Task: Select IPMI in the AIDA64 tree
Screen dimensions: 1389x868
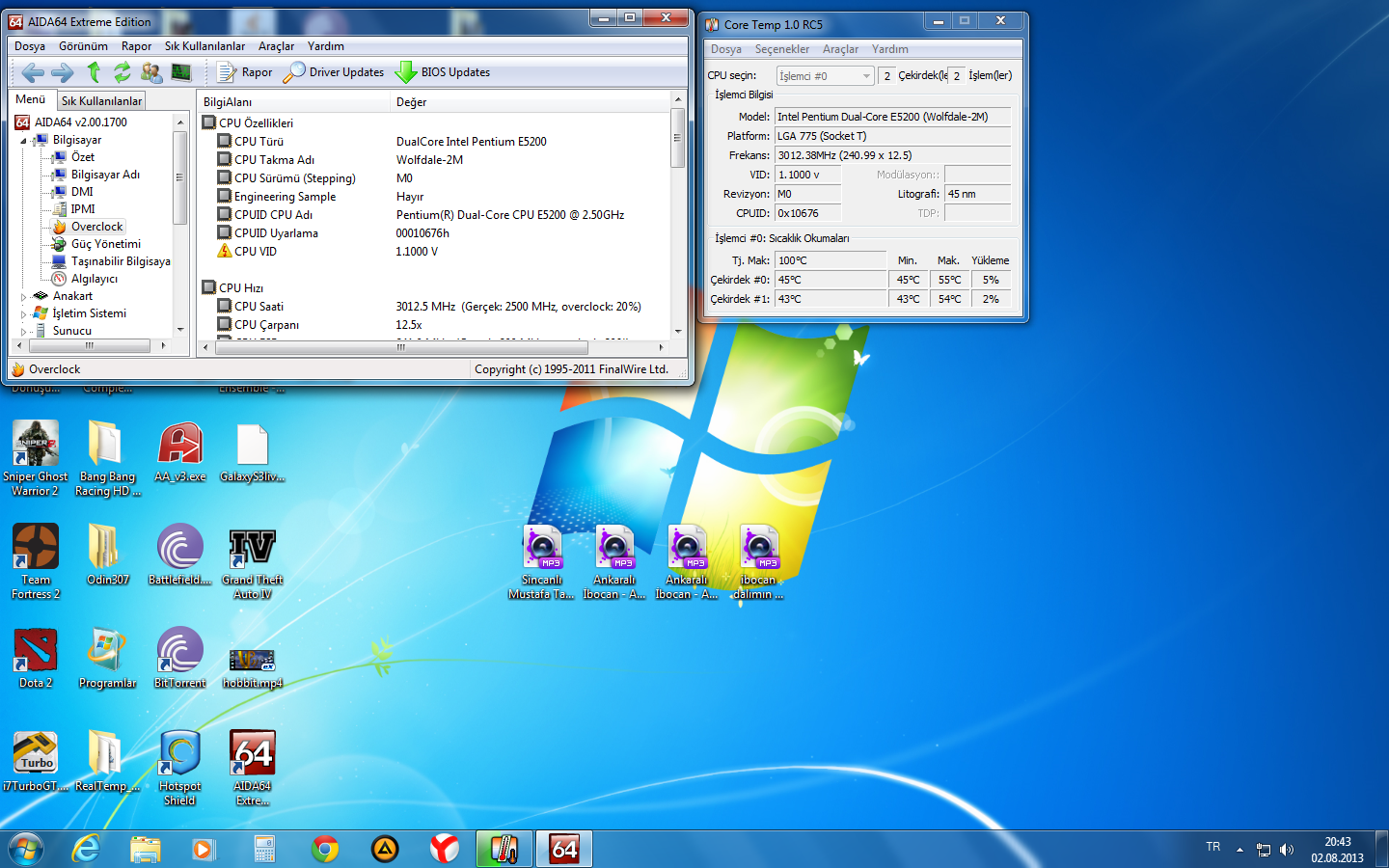Action: (83, 209)
